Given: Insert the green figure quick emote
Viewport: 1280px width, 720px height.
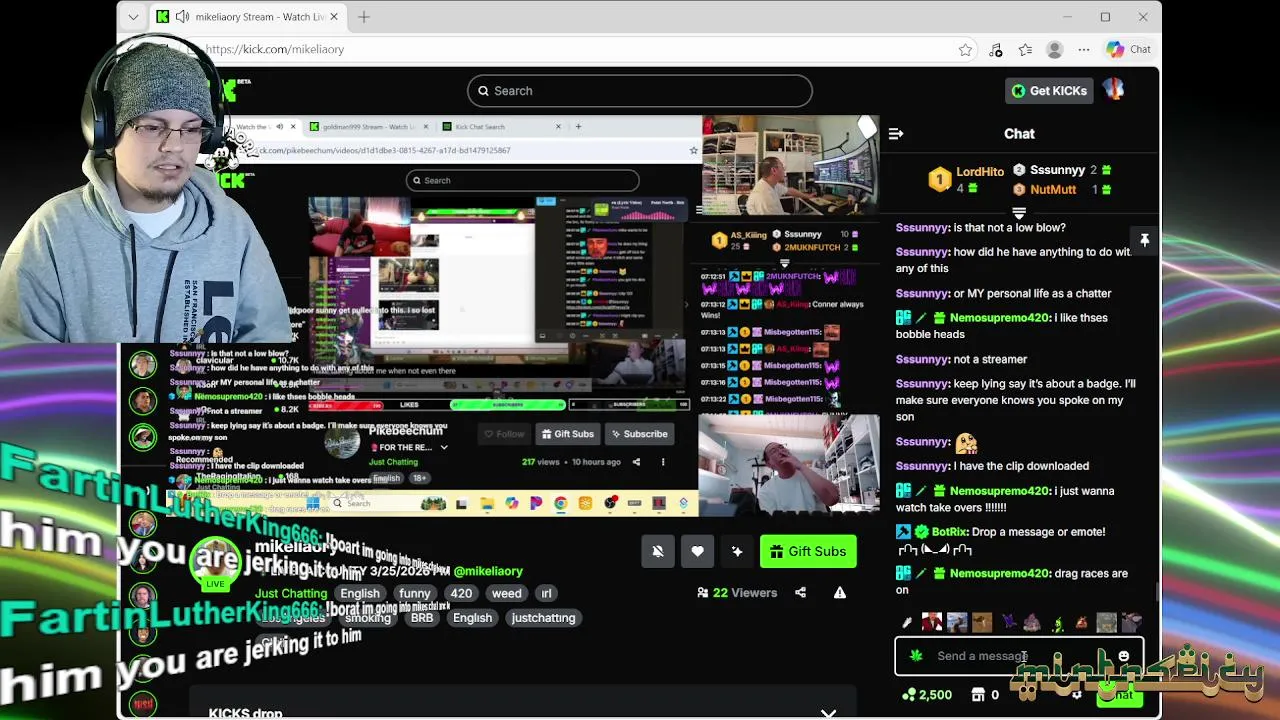Looking at the screenshot, I should tap(1057, 623).
